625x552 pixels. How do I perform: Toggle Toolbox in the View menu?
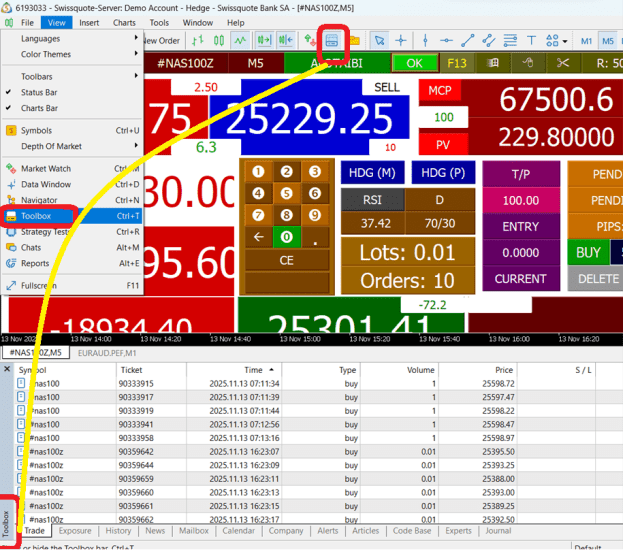click(x=72, y=216)
